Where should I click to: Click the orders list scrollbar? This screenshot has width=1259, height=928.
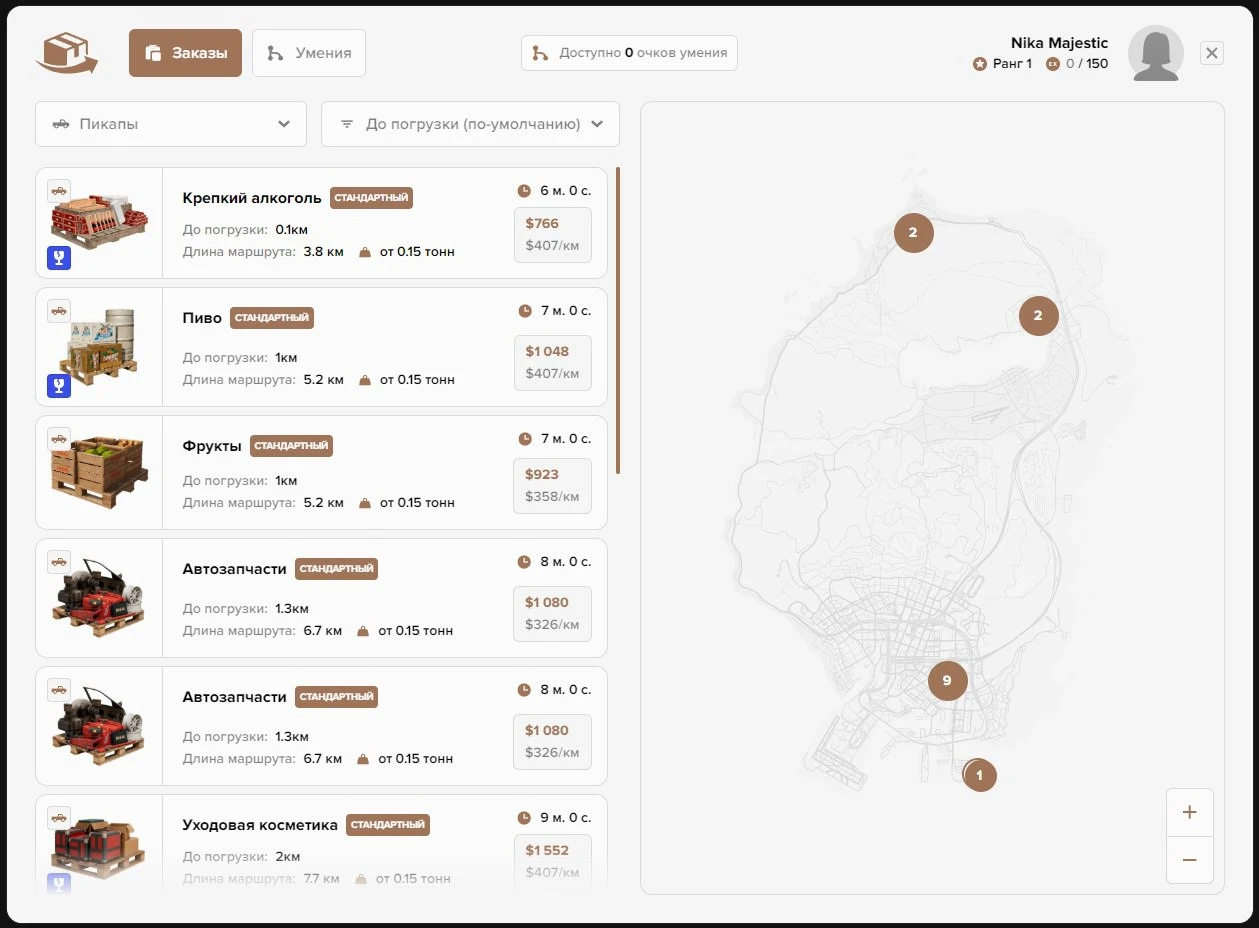pyautogui.click(x=618, y=320)
